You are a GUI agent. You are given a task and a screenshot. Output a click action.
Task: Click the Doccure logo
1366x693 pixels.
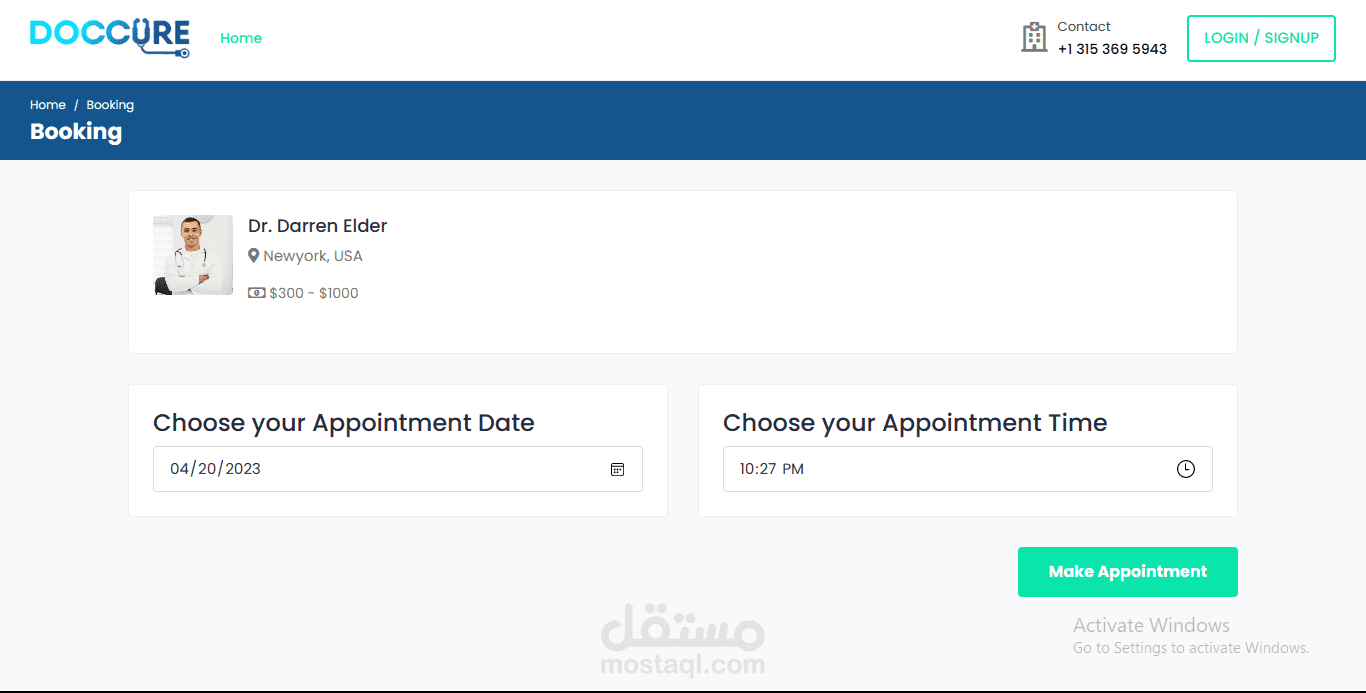coord(109,38)
